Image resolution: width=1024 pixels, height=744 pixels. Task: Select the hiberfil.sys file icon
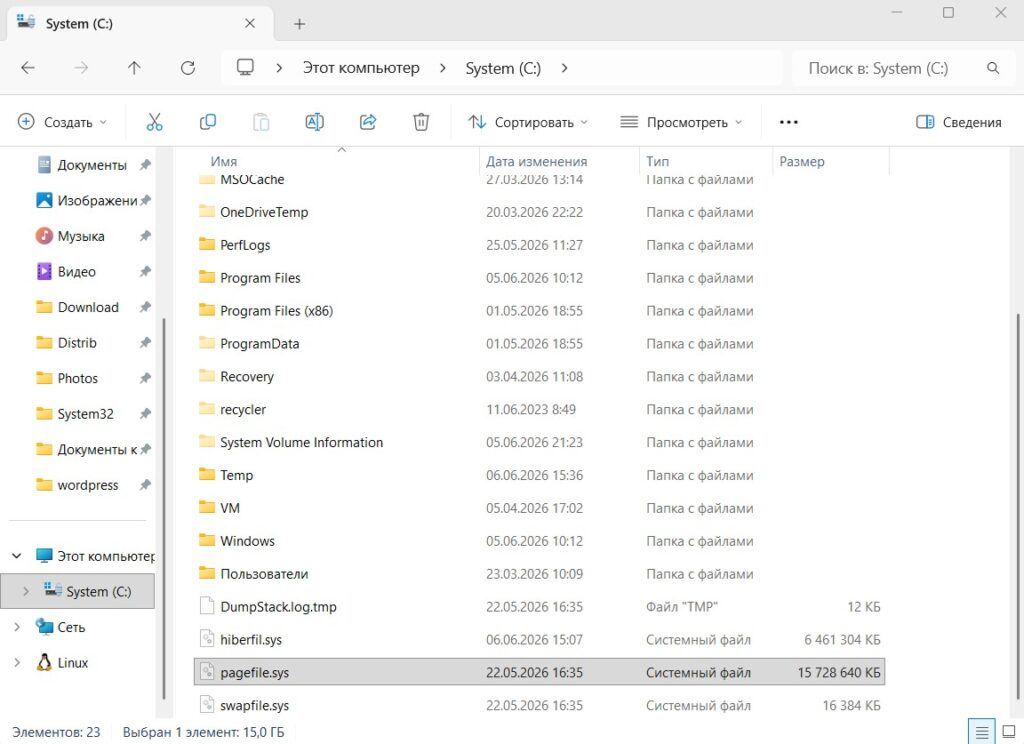(x=206, y=639)
